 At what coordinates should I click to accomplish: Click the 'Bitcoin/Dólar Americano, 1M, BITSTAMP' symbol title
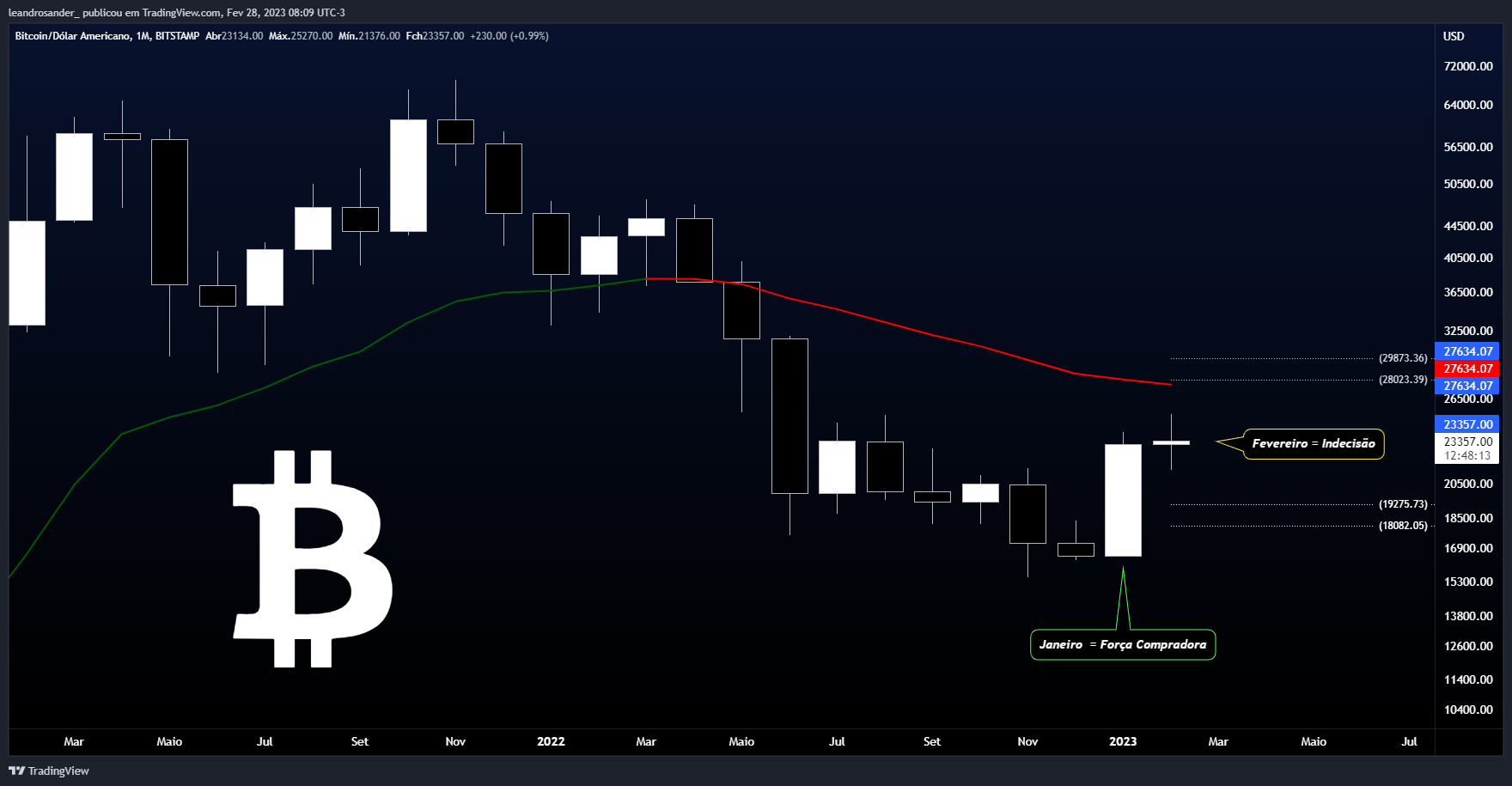click(107, 36)
